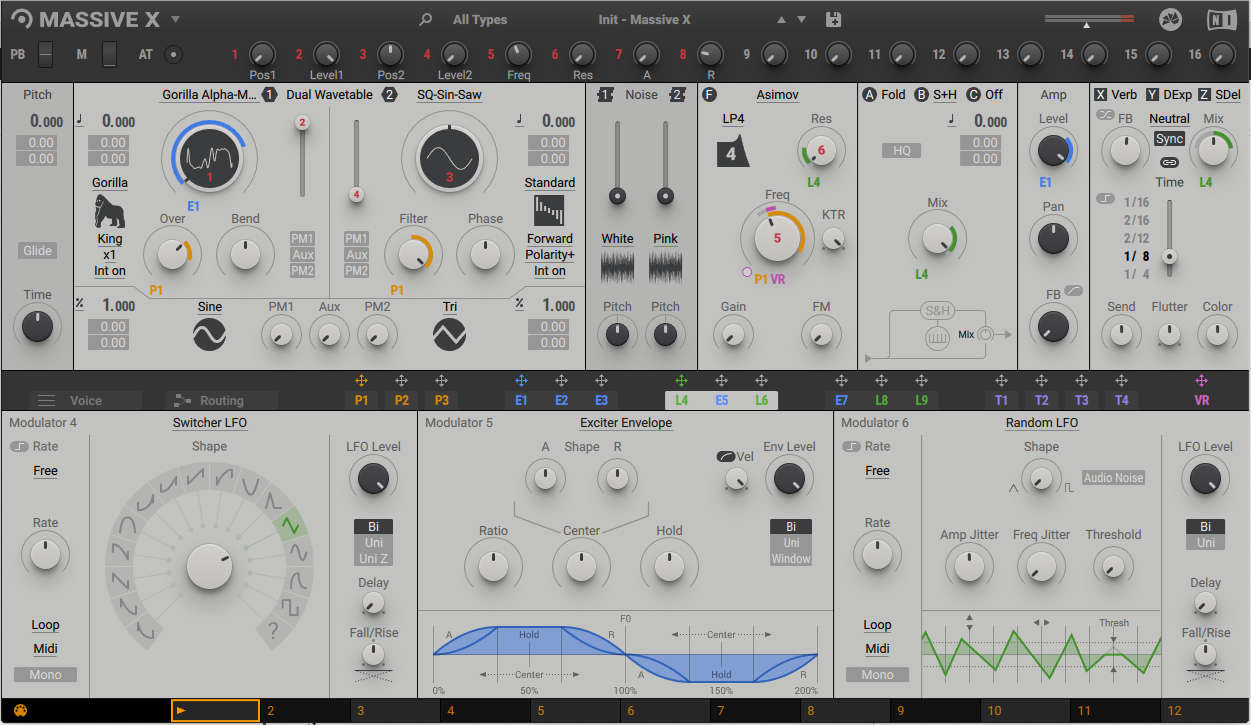Image resolution: width=1251 pixels, height=725 pixels.
Task: Click the E1 modulation drag handle
Action: click(521, 381)
